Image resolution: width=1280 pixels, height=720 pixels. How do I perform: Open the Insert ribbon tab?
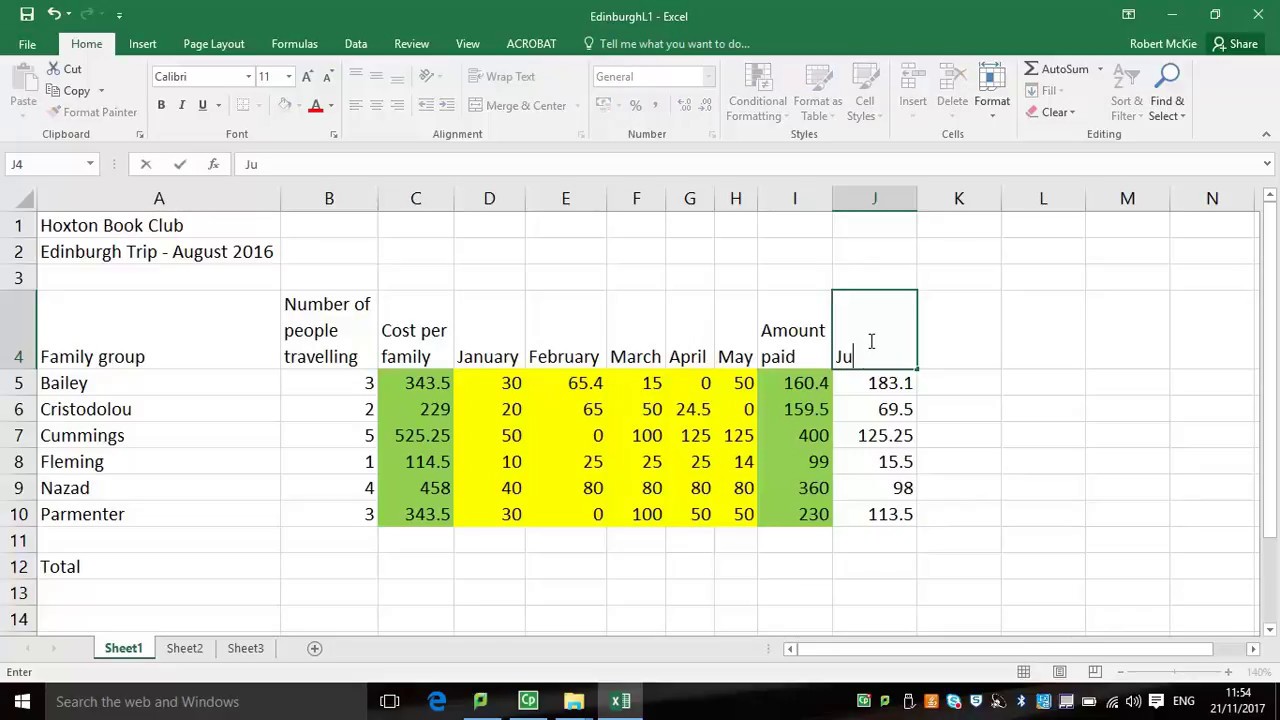coord(142,44)
